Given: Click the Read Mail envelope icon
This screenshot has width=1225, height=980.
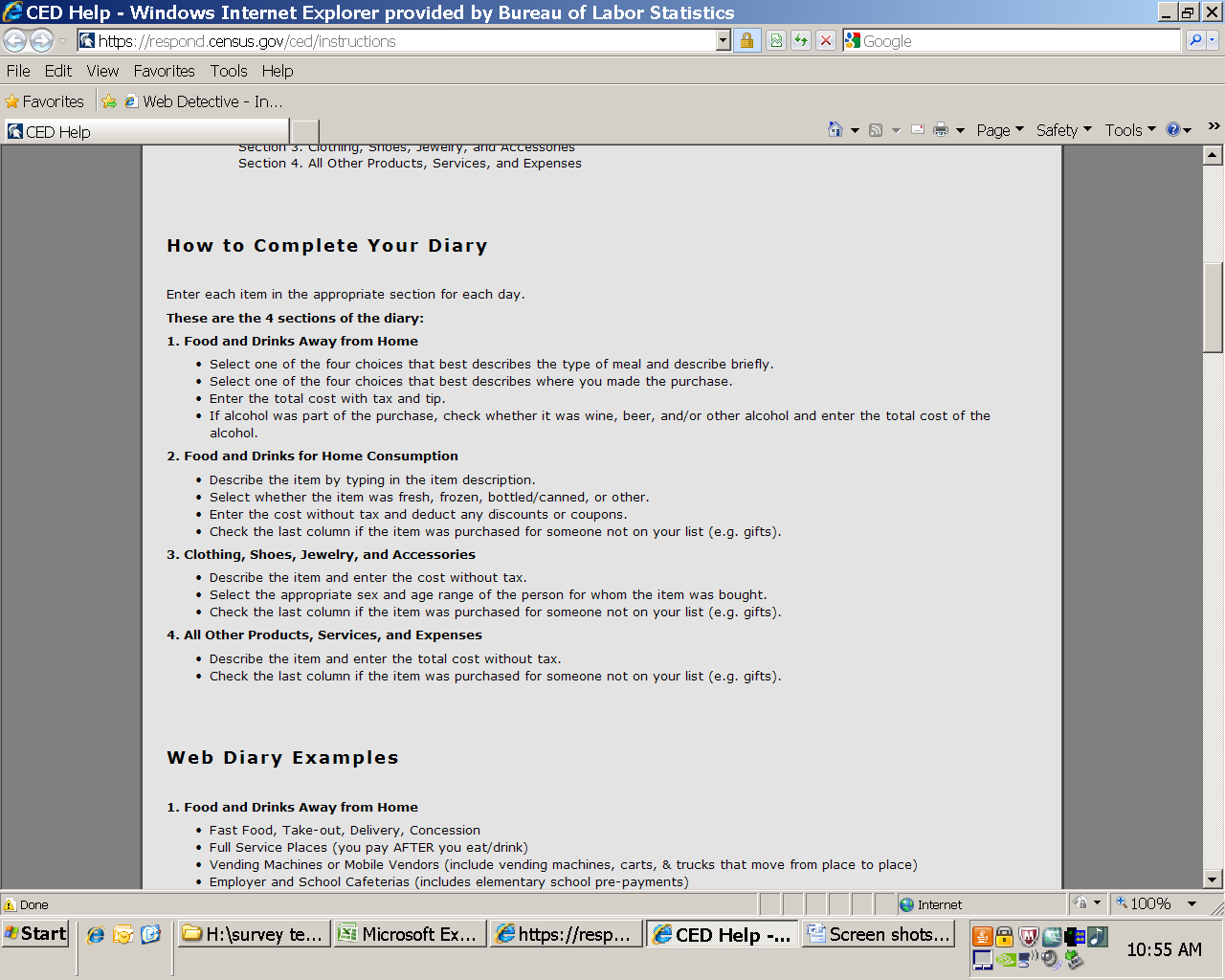Looking at the screenshot, I should [918, 130].
